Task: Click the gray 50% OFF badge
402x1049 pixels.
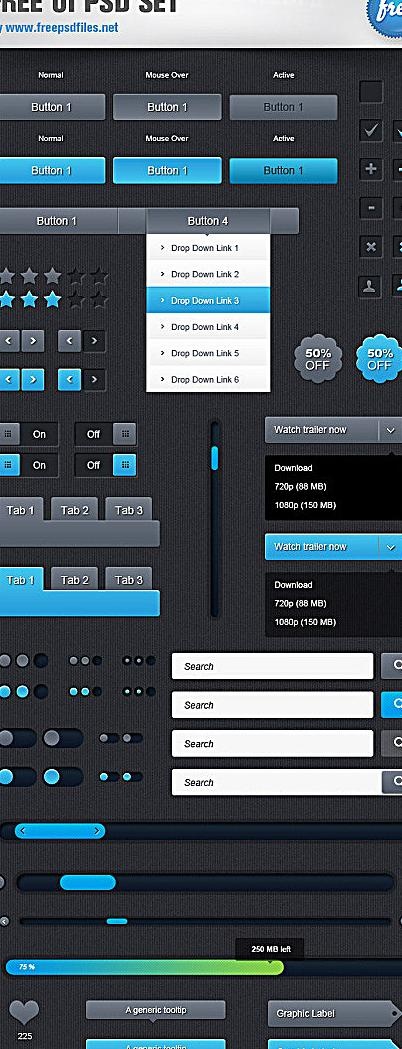Action: pyautogui.click(x=318, y=359)
